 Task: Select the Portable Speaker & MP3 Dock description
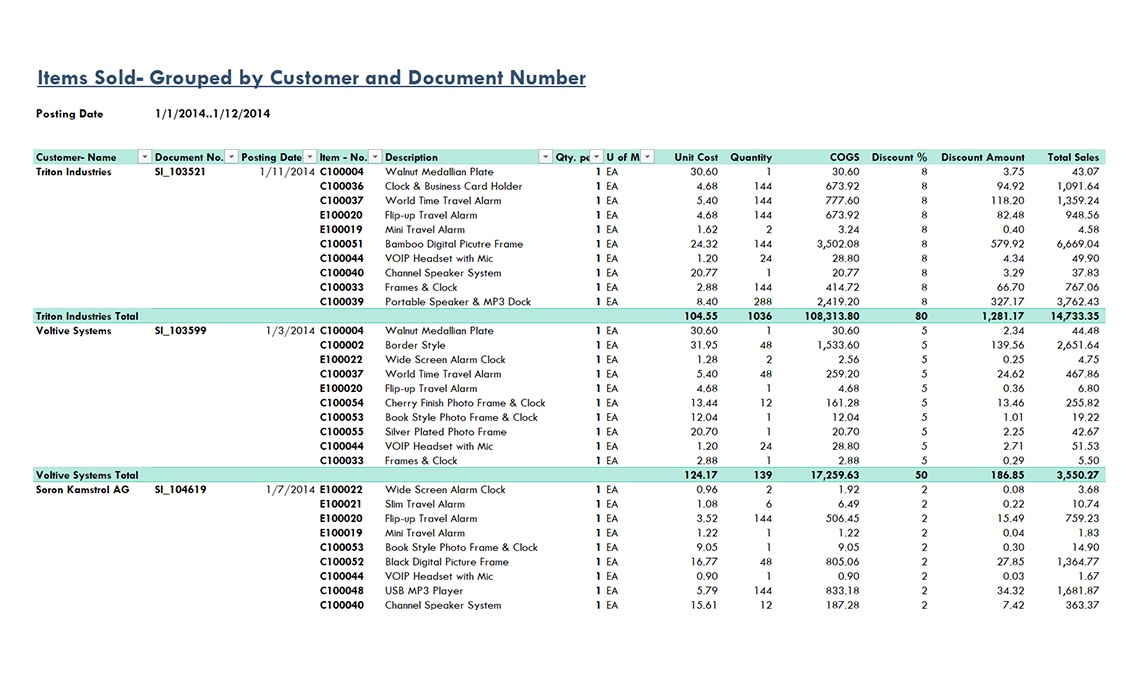coord(458,302)
